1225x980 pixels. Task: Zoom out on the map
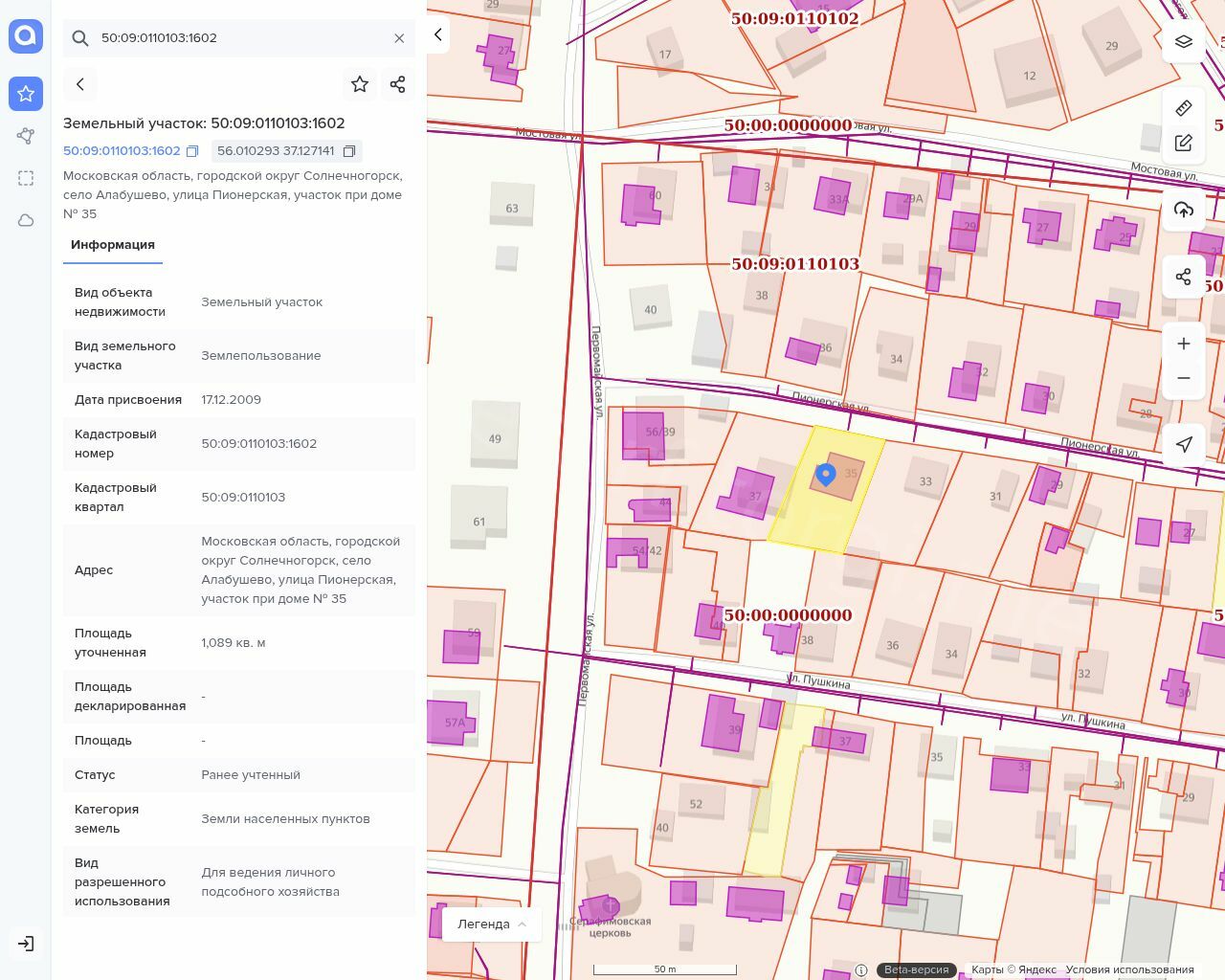point(1184,378)
